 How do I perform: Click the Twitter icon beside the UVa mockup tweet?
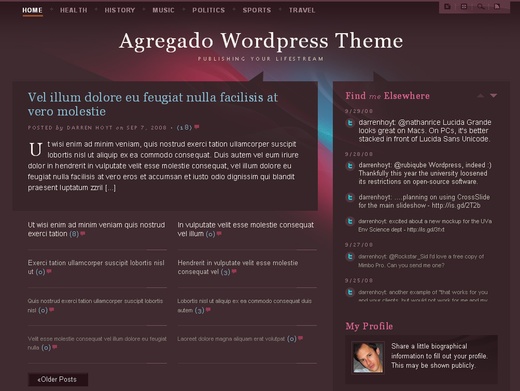click(350, 221)
